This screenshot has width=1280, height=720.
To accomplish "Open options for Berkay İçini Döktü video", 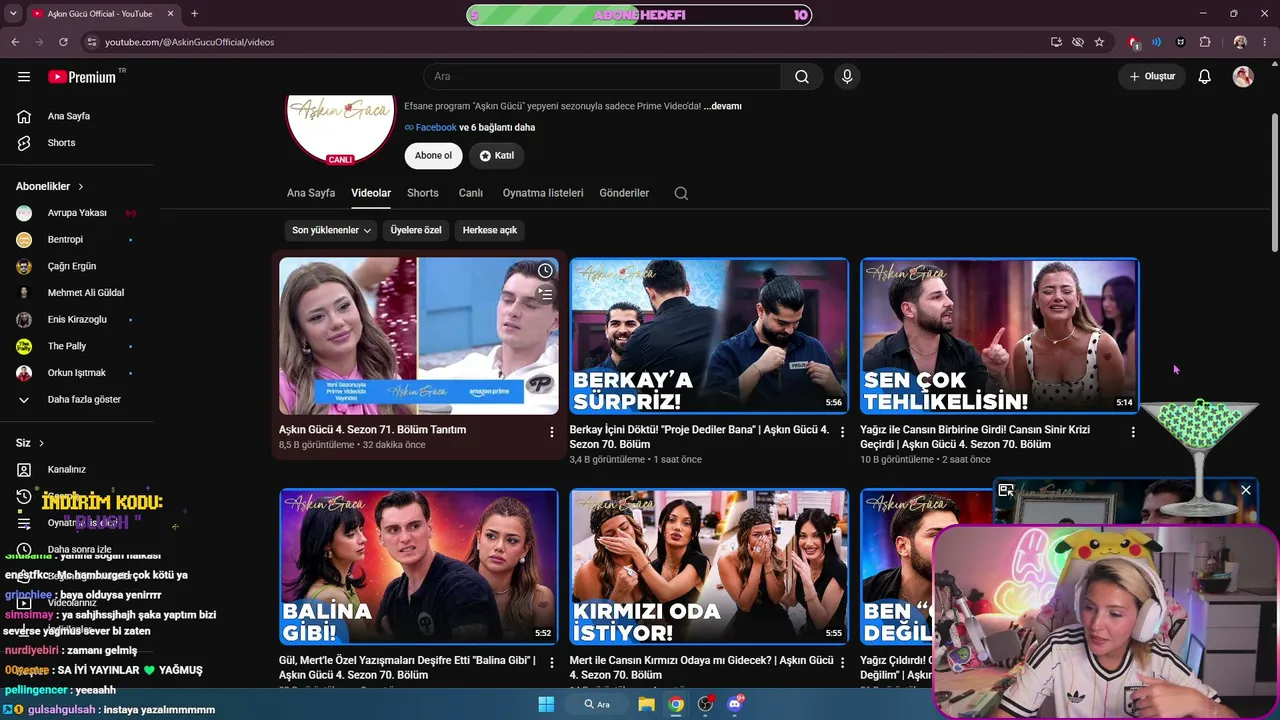I will (x=842, y=432).
